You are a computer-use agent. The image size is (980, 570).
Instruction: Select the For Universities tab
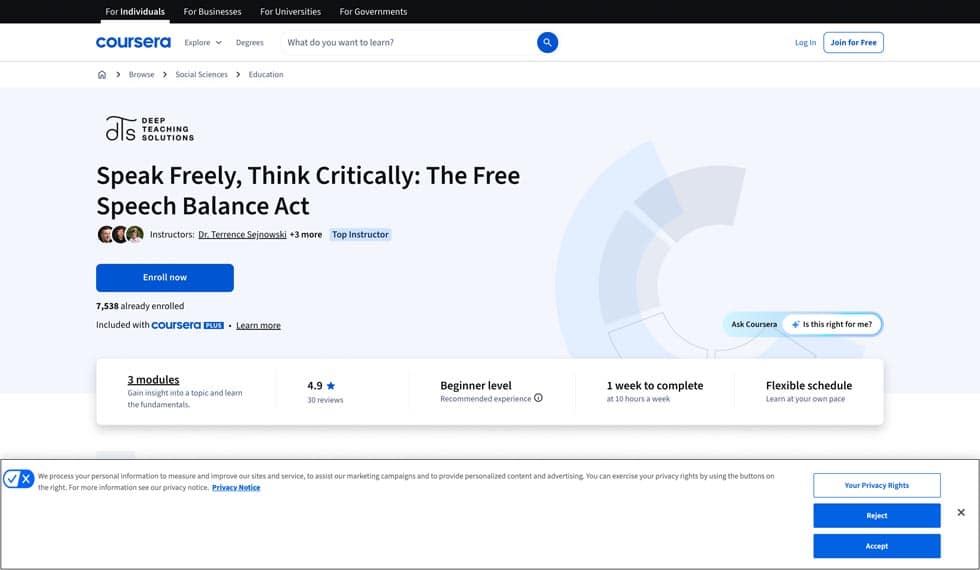pyautogui.click(x=291, y=11)
